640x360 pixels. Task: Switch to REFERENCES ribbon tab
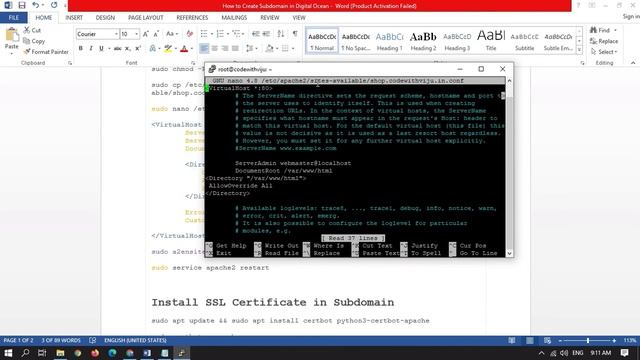[x=192, y=18]
